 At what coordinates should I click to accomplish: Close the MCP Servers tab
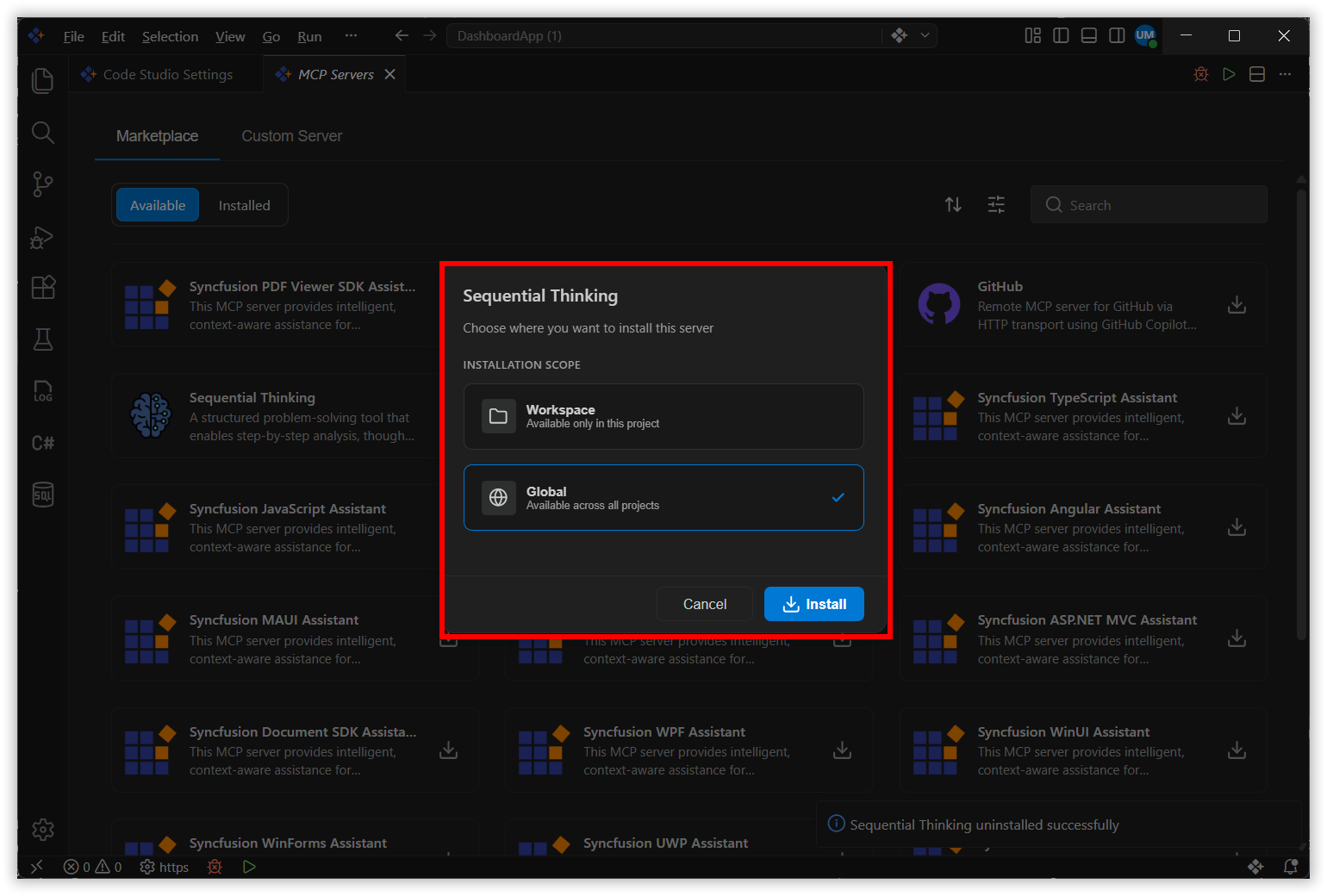[x=390, y=74]
